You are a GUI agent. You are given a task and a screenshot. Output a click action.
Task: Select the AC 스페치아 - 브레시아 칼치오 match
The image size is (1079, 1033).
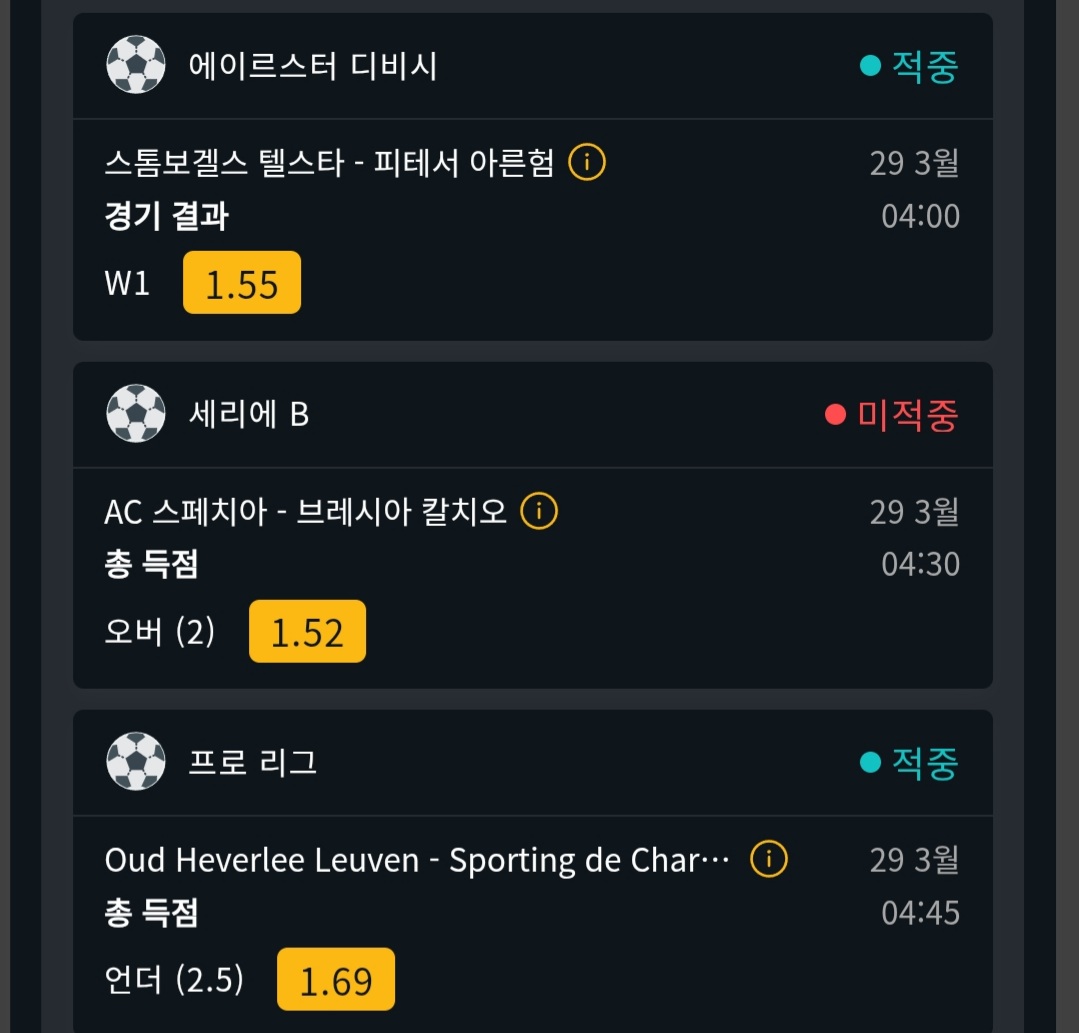point(306,511)
